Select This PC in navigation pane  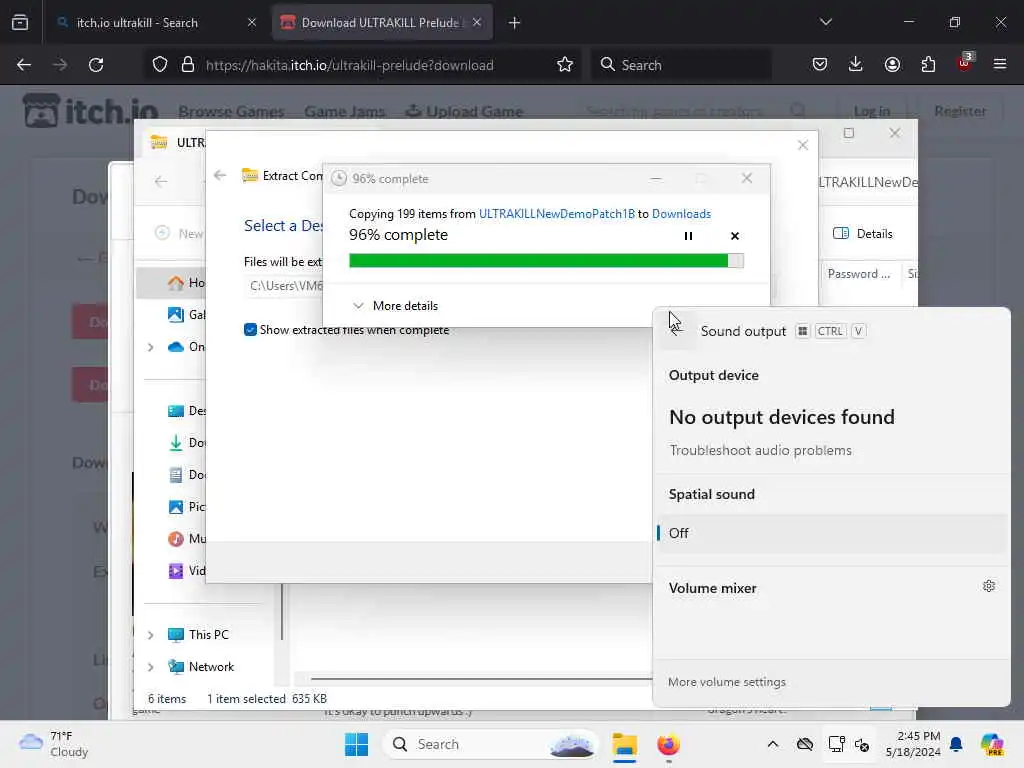pyautogui.click(x=198, y=635)
